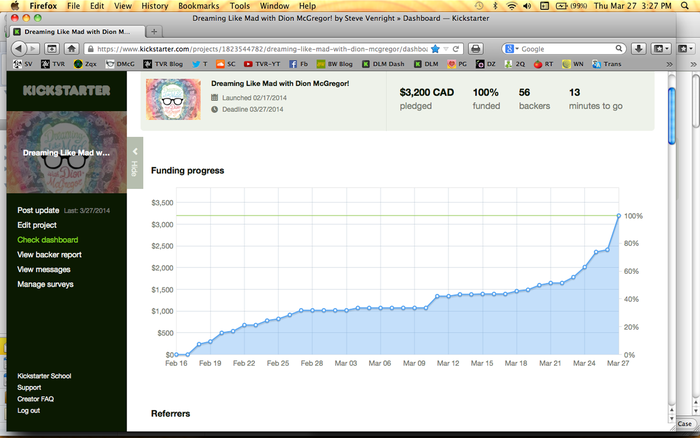Click Check dashboard link

click(x=48, y=240)
